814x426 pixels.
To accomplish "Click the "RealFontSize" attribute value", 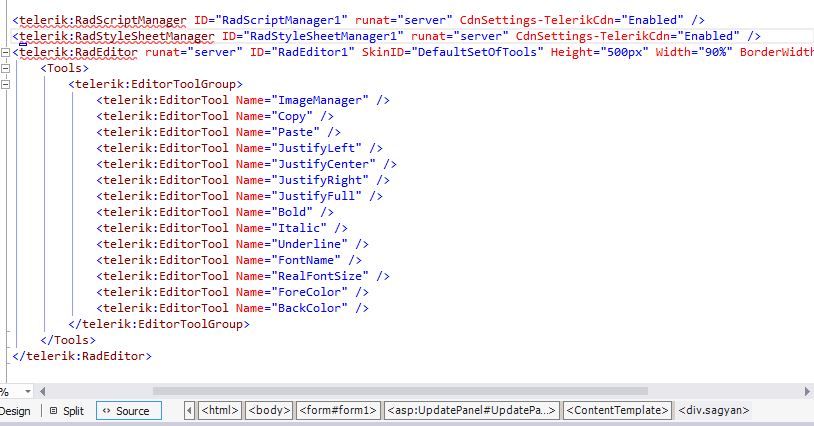I will point(320,277).
